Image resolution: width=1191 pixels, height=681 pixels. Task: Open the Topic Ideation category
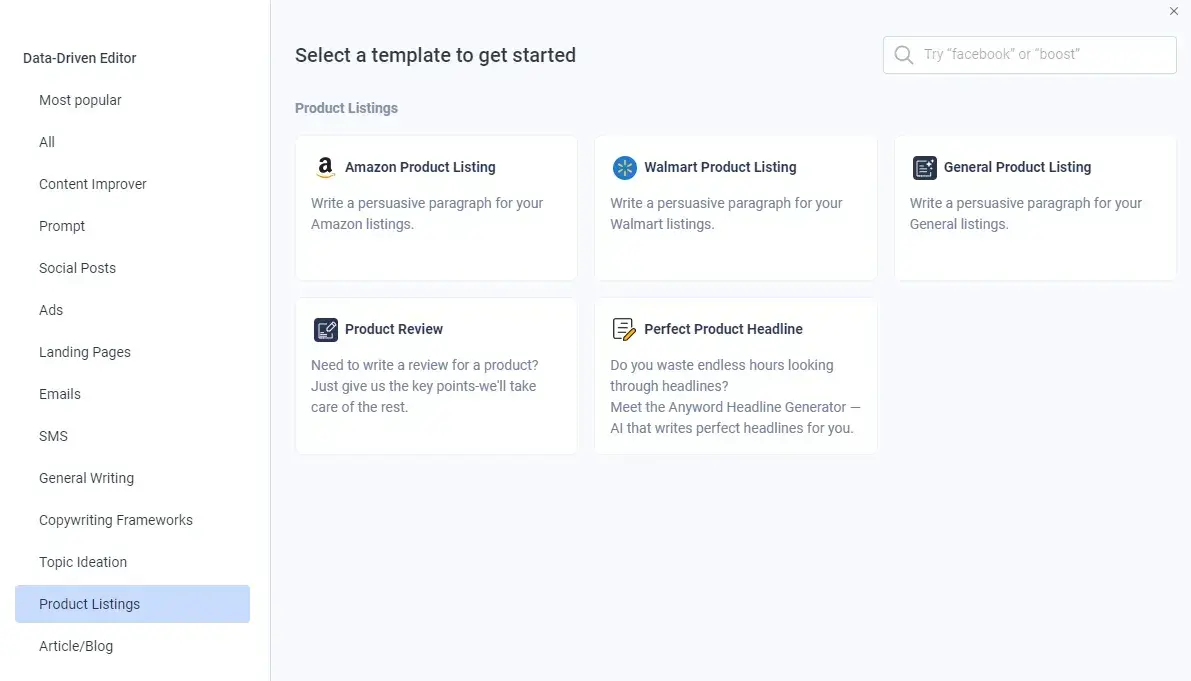point(83,563)
